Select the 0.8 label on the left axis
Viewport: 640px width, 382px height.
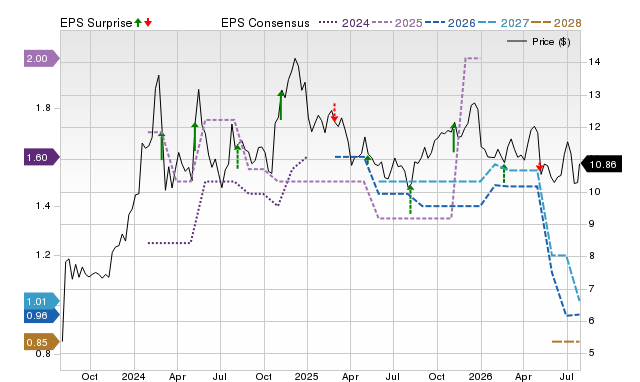(x=43, y=353)
